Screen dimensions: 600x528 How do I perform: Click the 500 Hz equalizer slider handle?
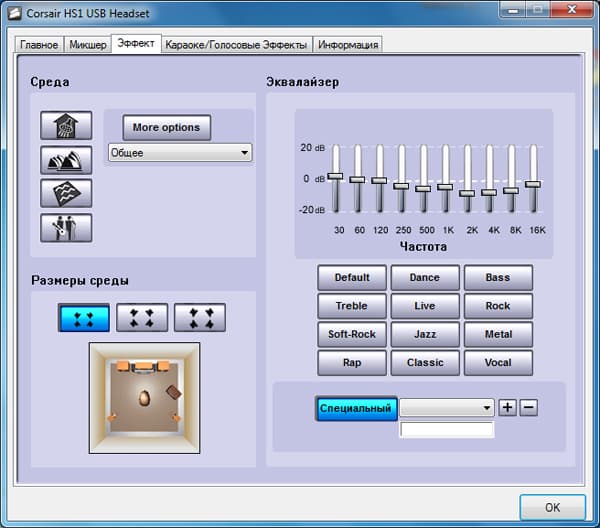(x=423, y=189)
